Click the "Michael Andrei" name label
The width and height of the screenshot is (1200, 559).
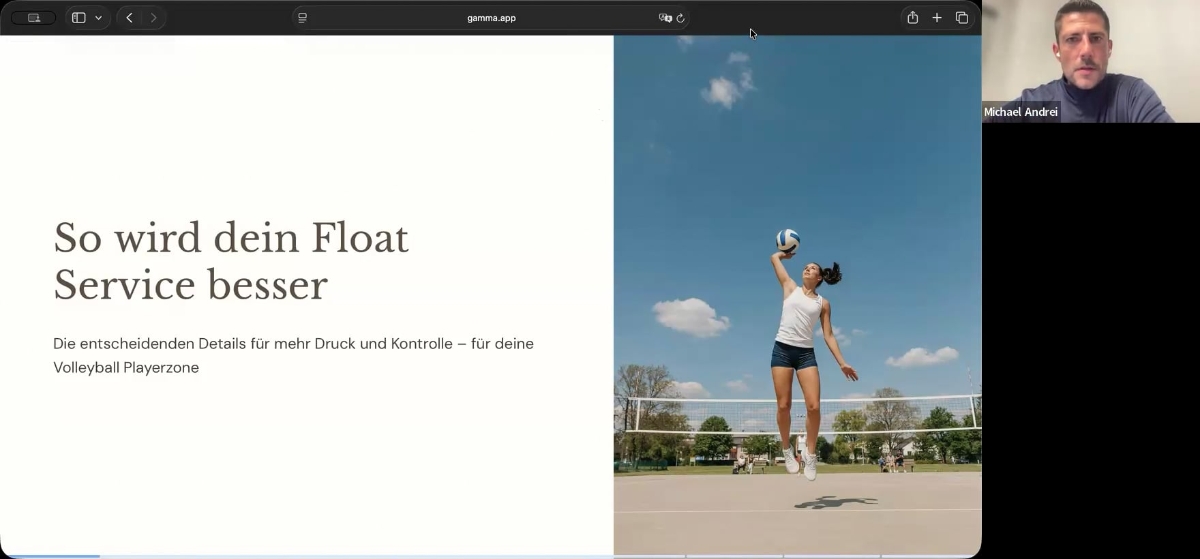1021,112
